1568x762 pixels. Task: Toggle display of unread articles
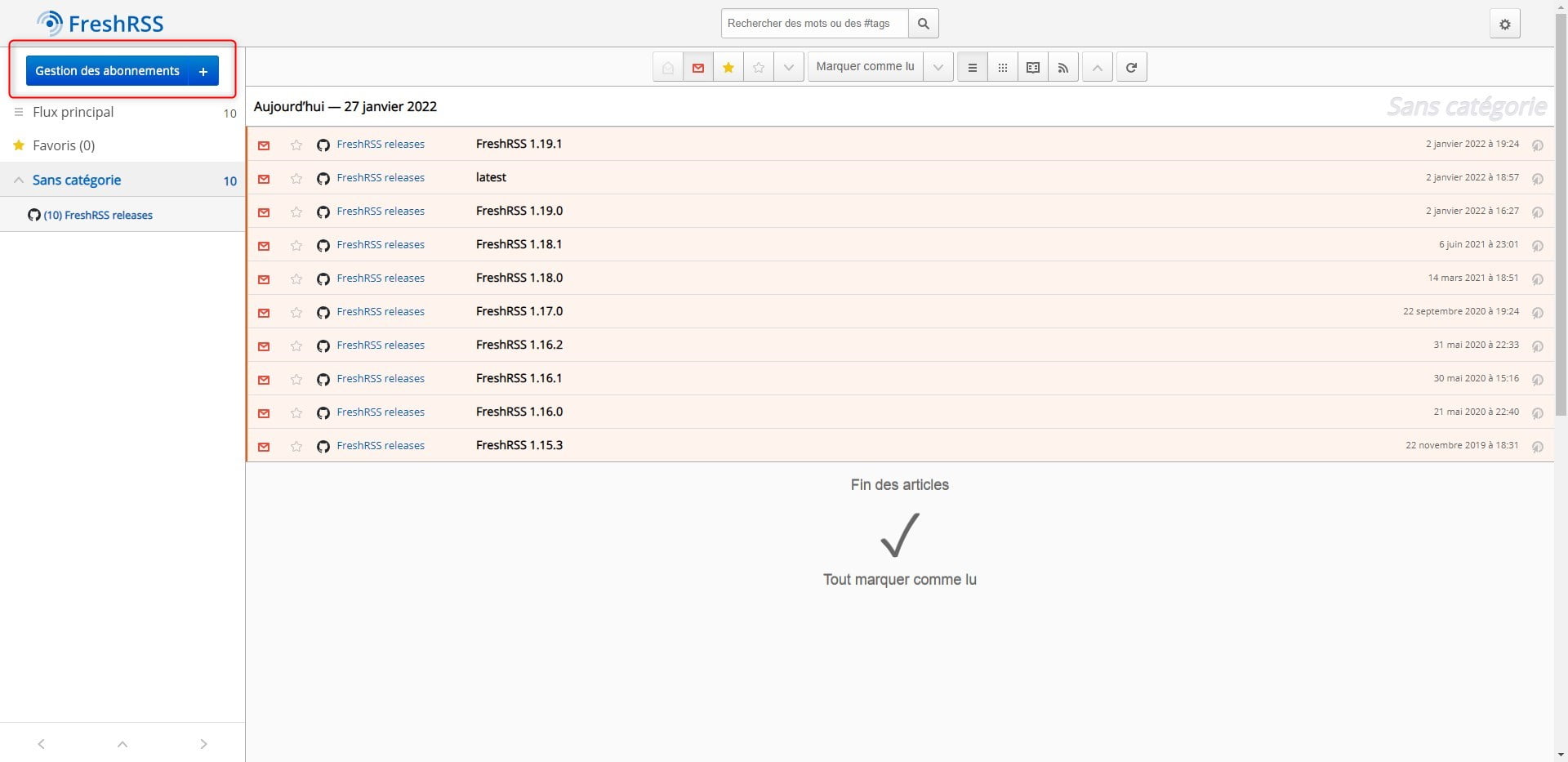click(x=697, y=67)
